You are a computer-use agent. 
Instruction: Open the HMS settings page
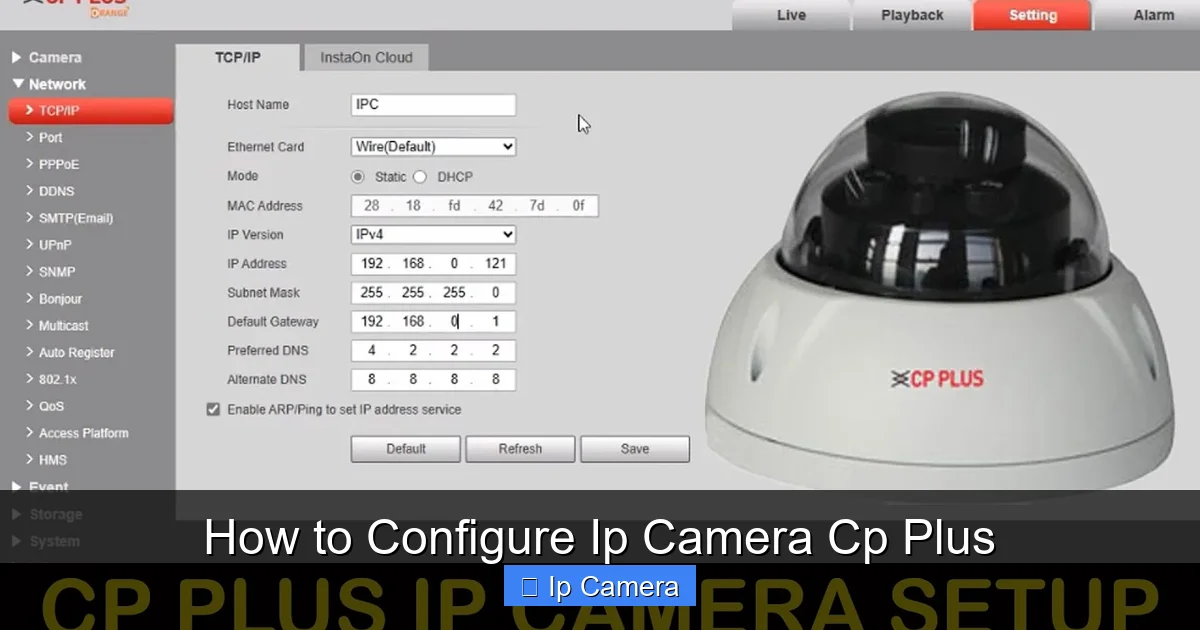tap(53, 461)
